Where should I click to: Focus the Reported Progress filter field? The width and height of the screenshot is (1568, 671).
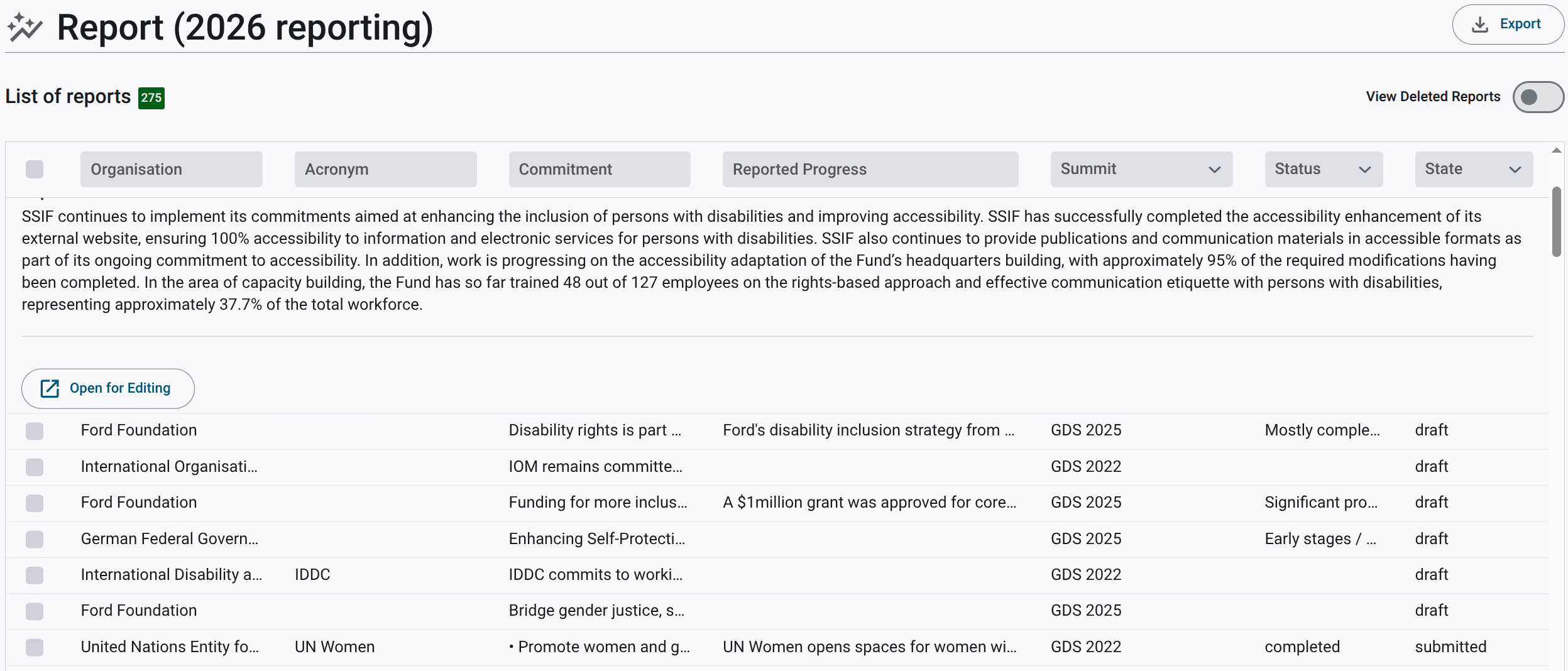point(870,169)
